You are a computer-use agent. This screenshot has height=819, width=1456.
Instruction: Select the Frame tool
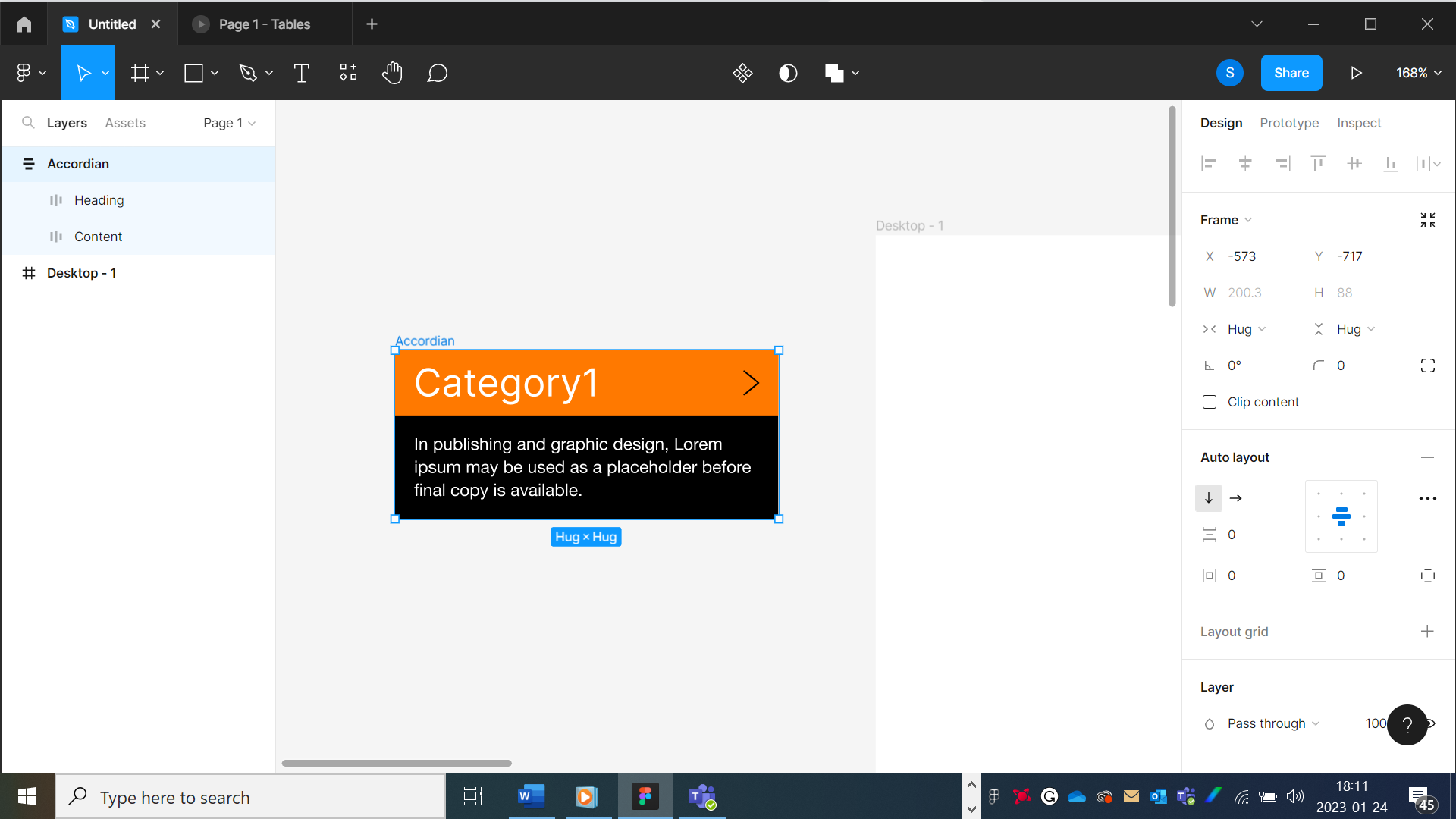click(x=140, y=73)
